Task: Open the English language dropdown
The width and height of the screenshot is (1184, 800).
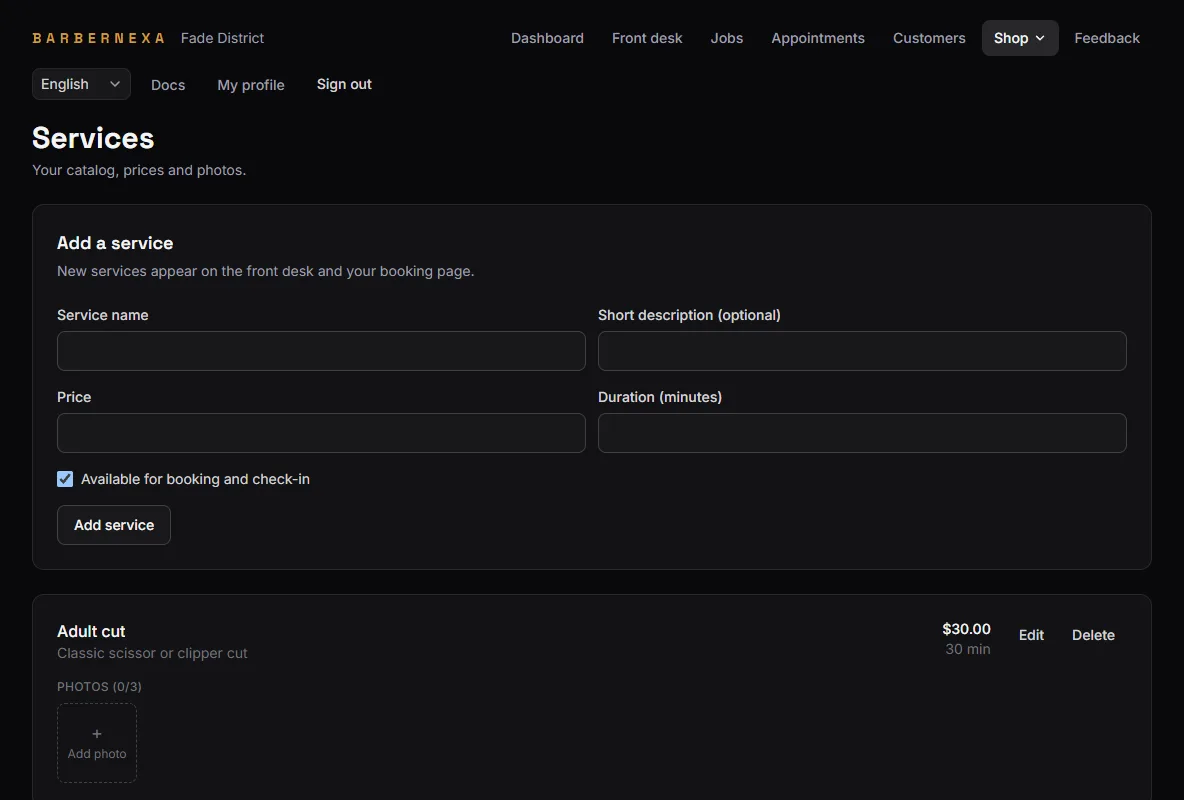Action: coord(81,84)
